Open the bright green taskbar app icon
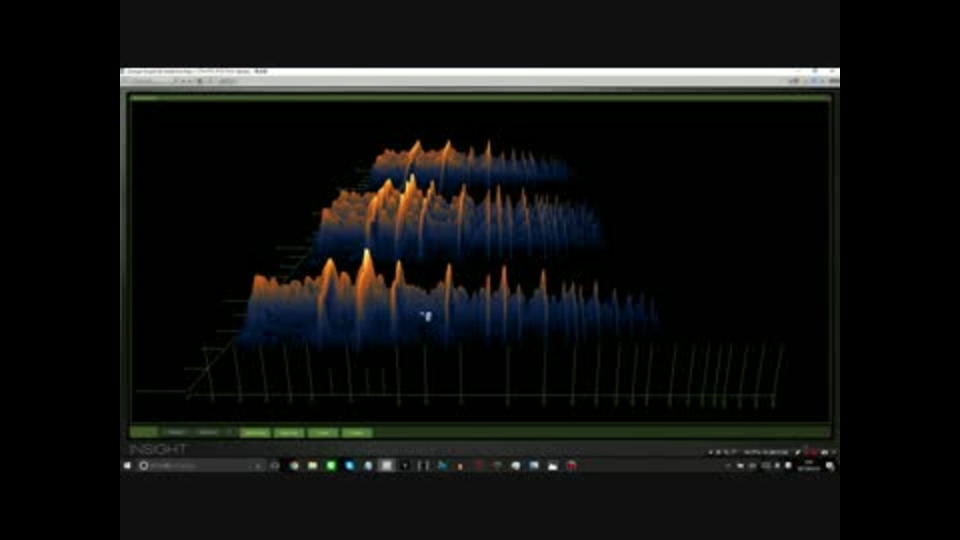Screen dimensions: 960x540 [331, 466]
